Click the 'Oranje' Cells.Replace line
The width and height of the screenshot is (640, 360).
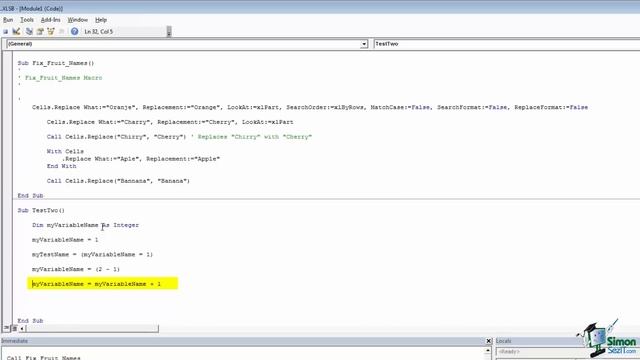pos(310,107)
